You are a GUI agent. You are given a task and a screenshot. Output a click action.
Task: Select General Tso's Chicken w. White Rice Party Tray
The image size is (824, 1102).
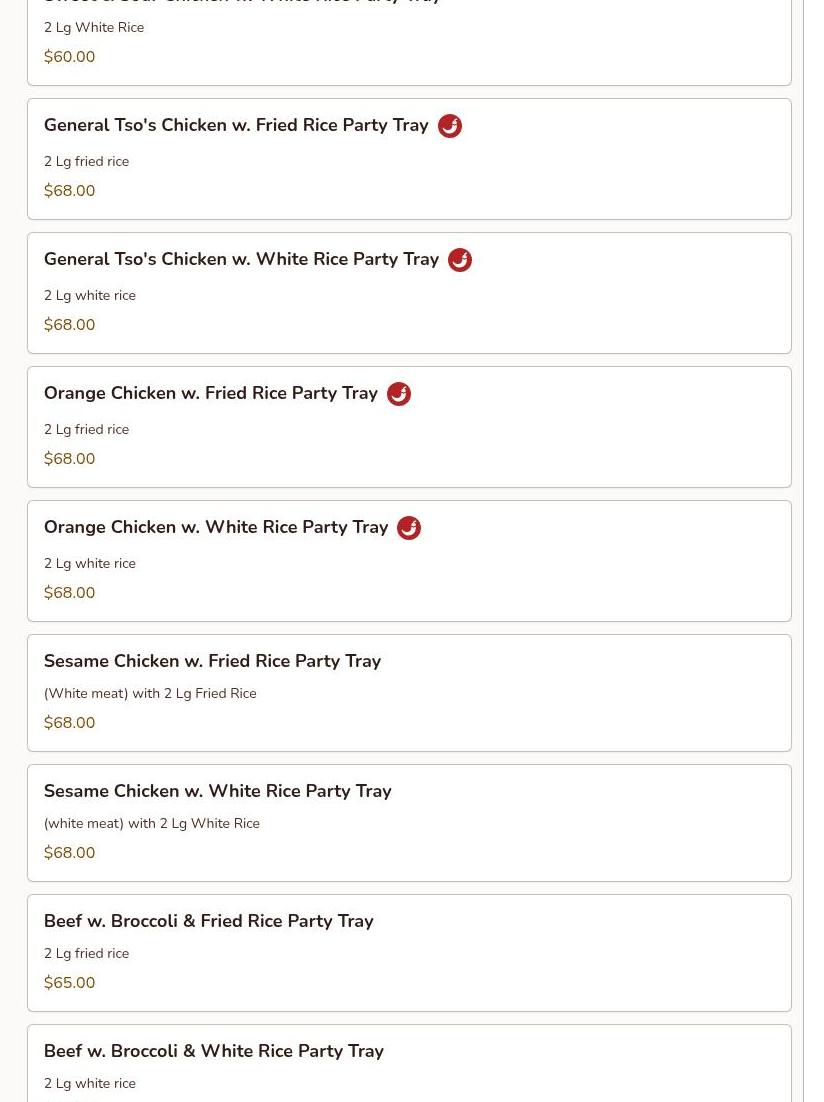[241, 260]
